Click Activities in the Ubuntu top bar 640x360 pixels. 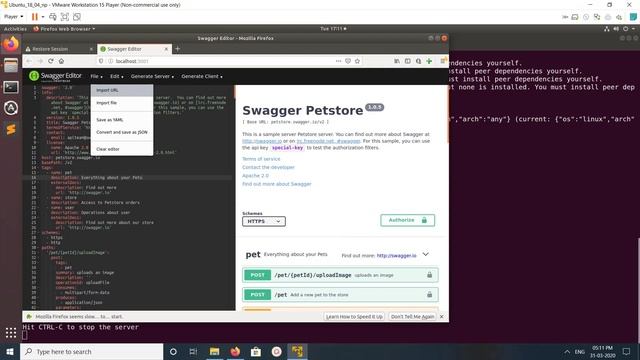pyautogui.click(x=15, y=29)
